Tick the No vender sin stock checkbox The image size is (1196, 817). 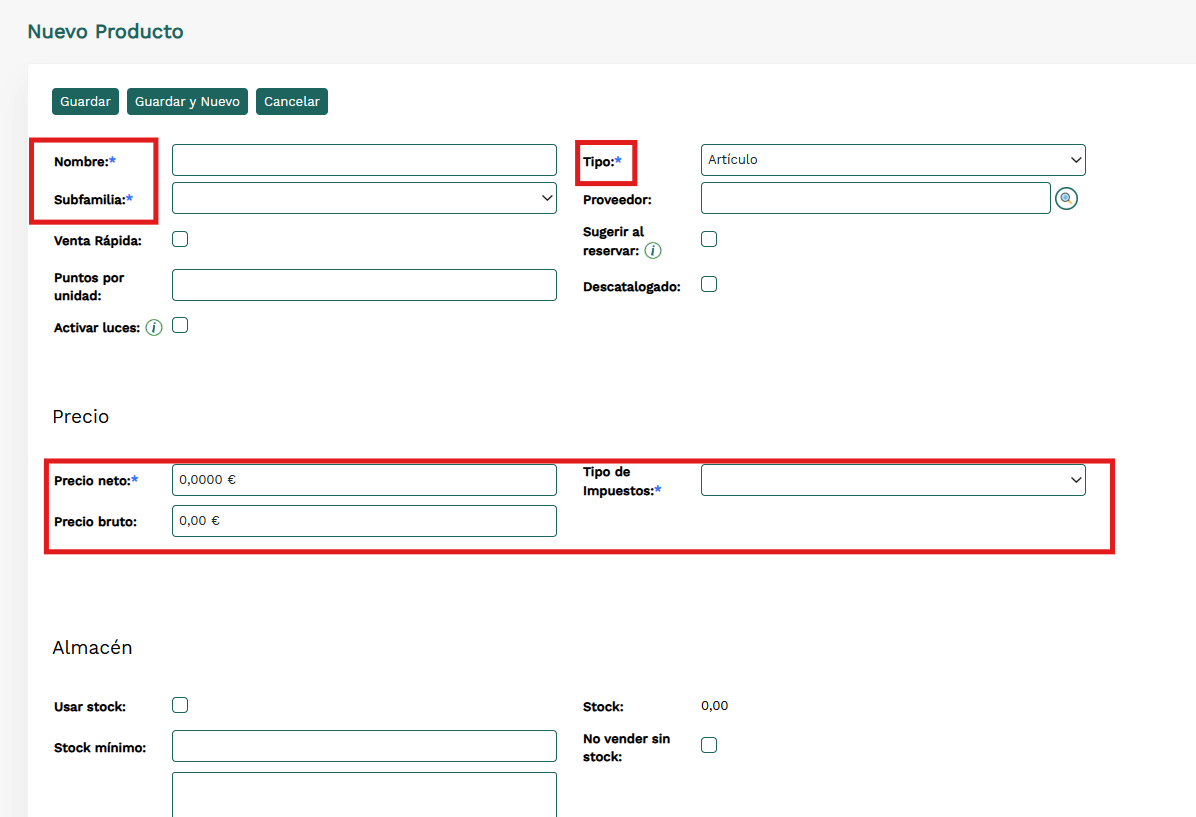(709, 745)
